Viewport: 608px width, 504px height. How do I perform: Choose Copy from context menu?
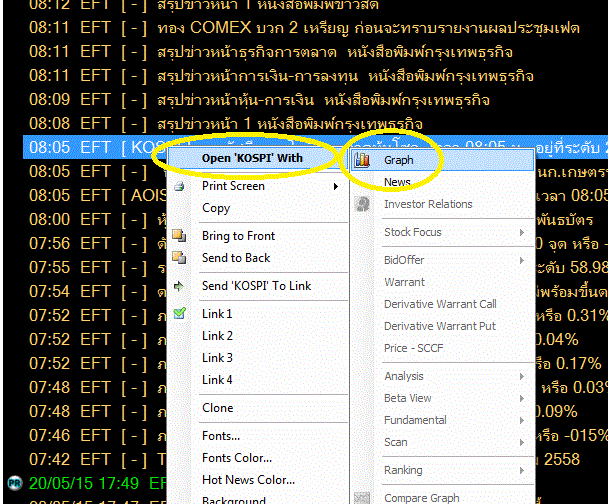[216, 208]
